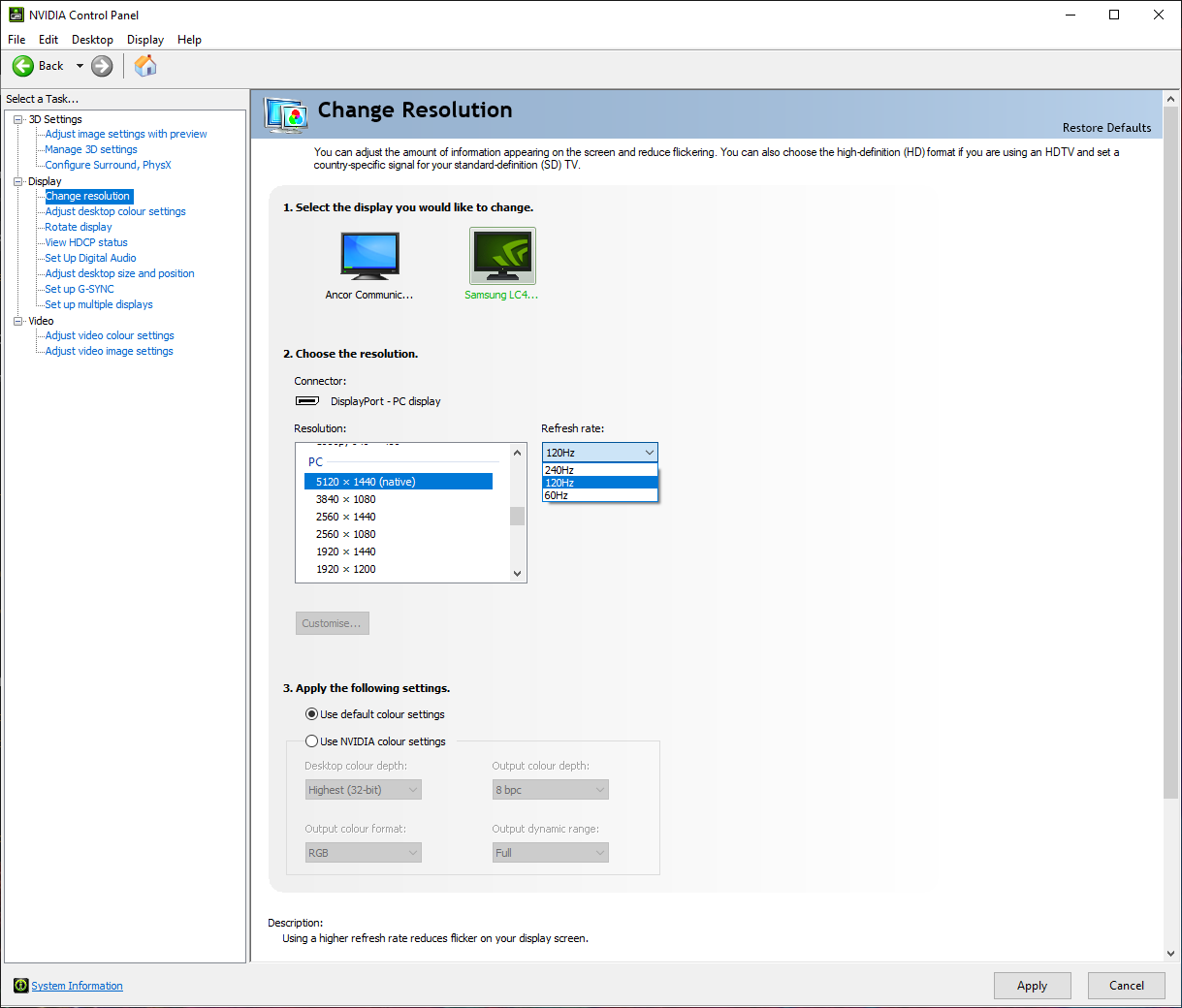The image size is (1182, 1008).
Task: Open Adjust video colour settings
Action: (110, 335)
